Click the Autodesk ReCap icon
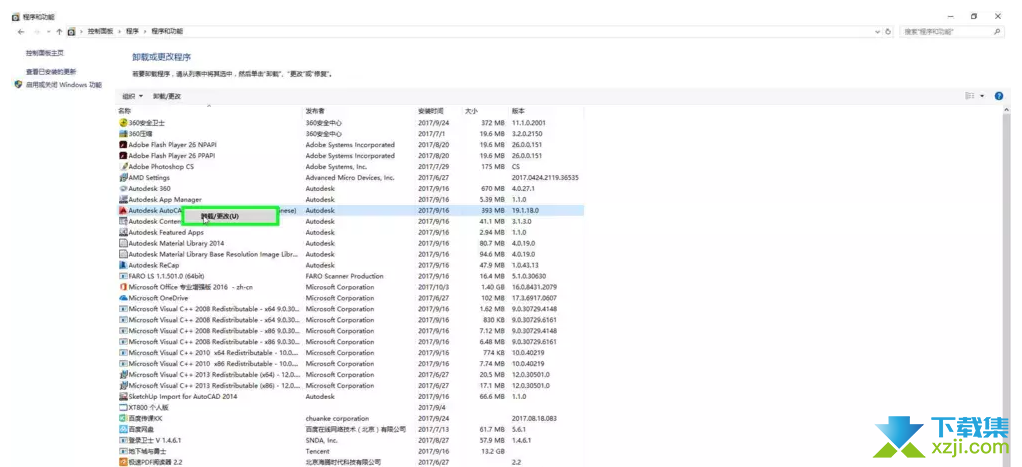 click(x=123, y=265)
